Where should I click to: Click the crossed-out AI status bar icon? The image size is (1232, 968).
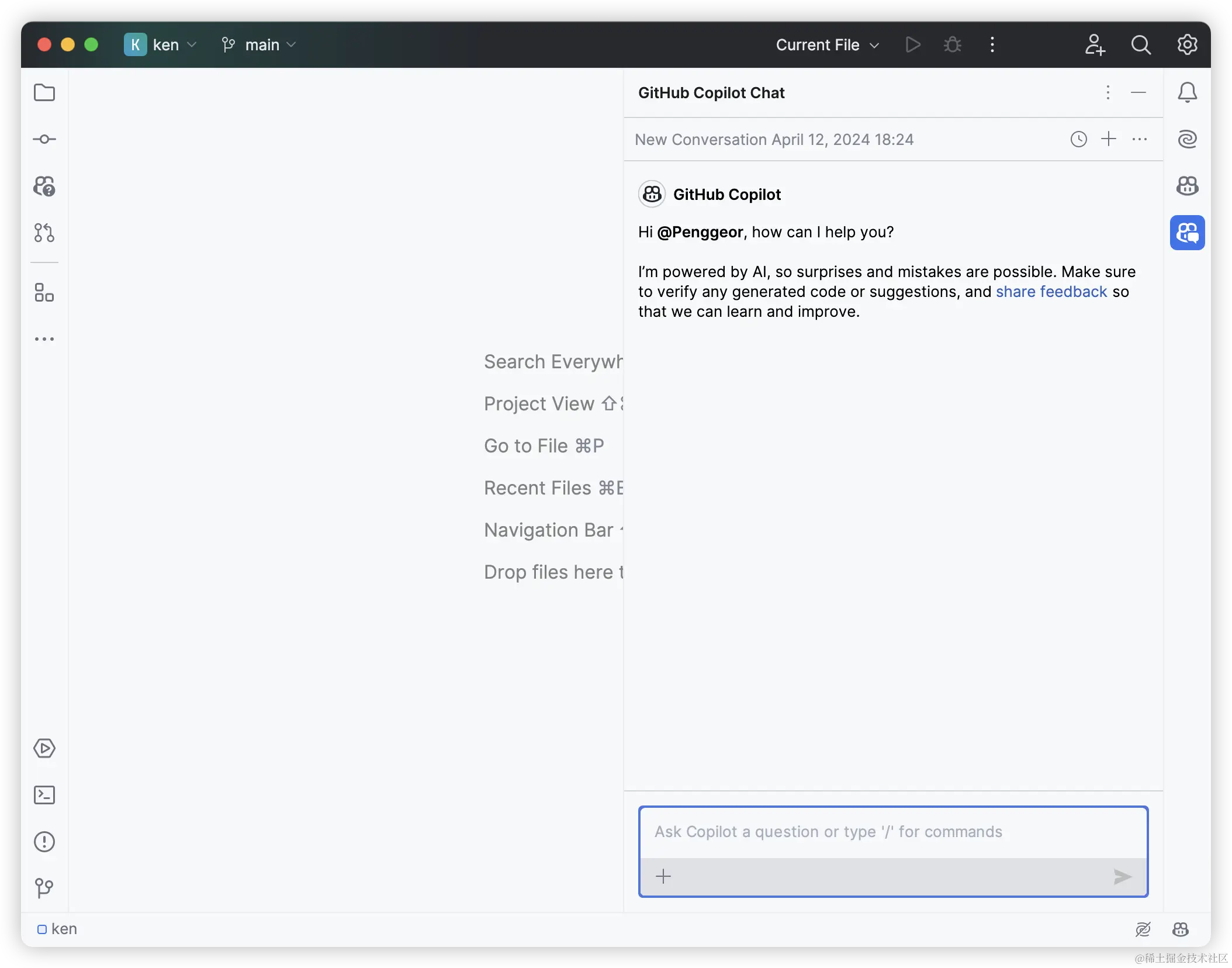click(1143, 929)
